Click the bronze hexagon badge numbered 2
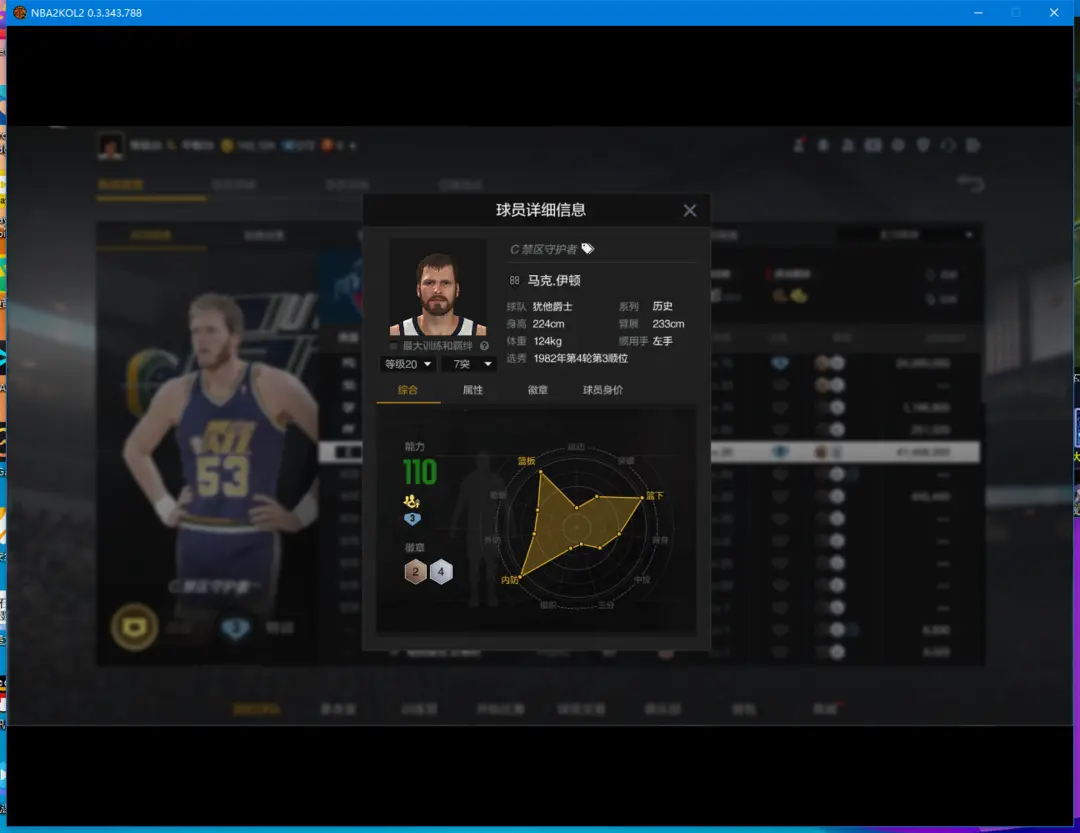 [x=415, y=572]
